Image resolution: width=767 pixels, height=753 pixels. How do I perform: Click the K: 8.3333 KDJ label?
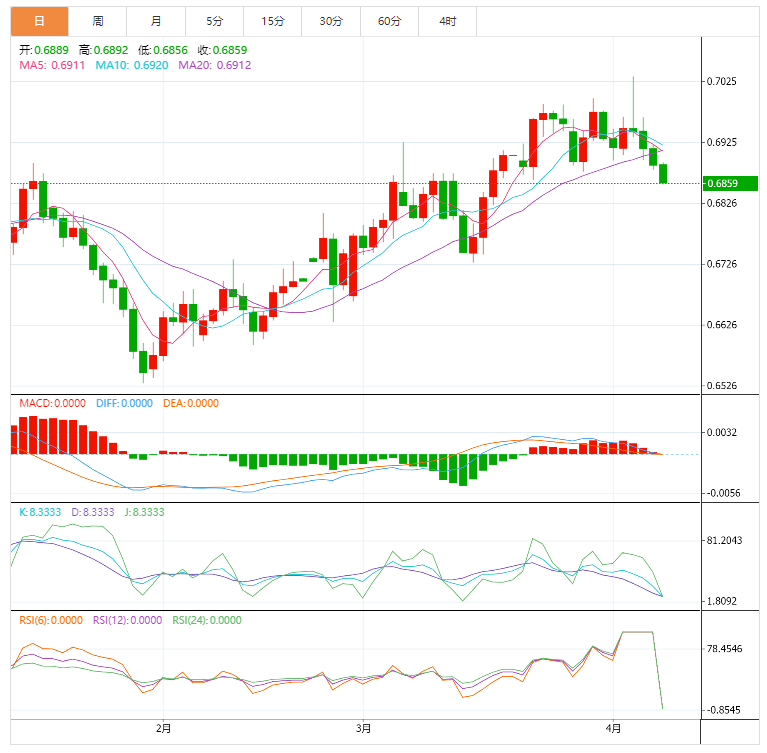point(40,512)
